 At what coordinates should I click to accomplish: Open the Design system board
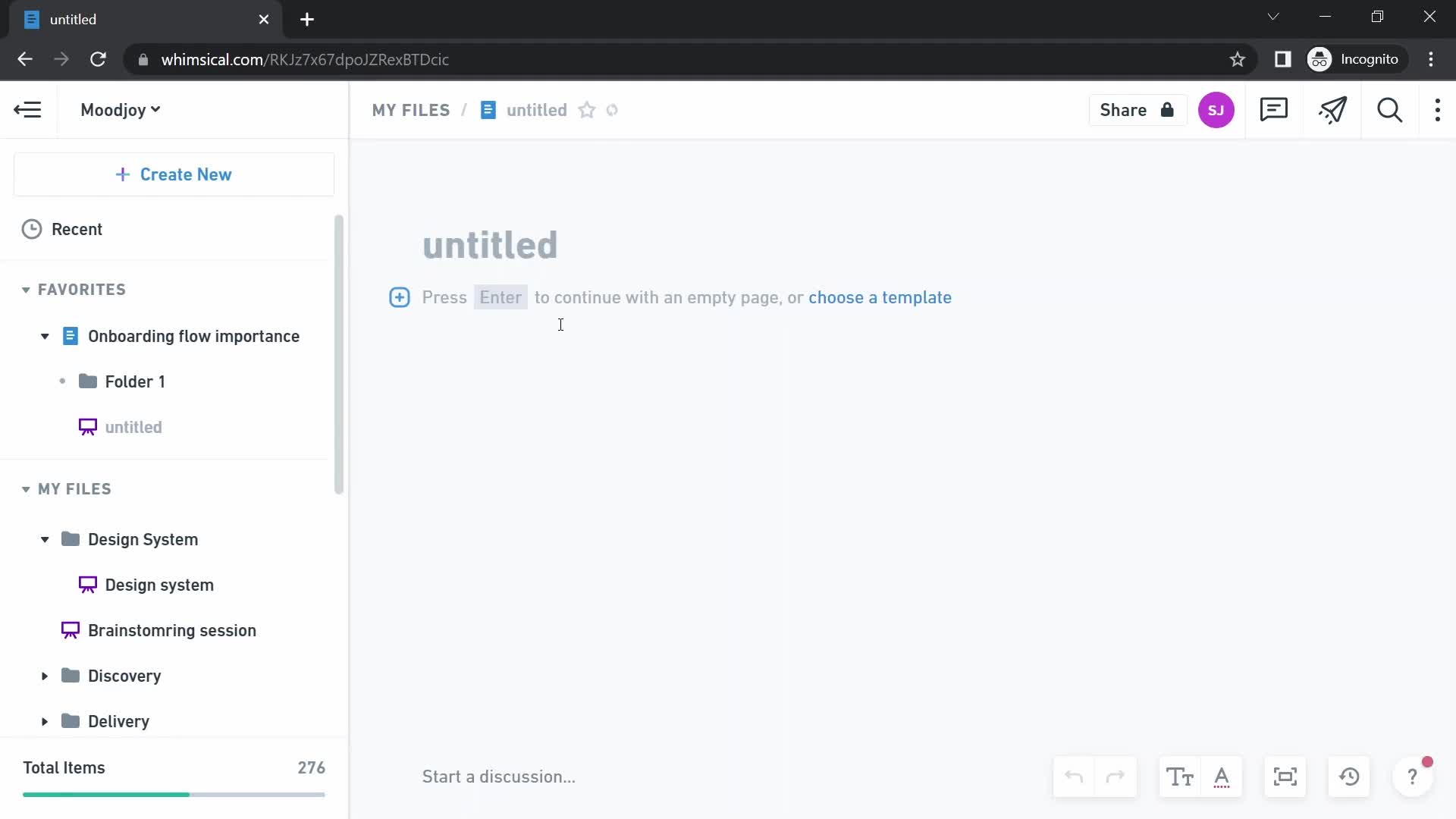[x=159, y=585]
